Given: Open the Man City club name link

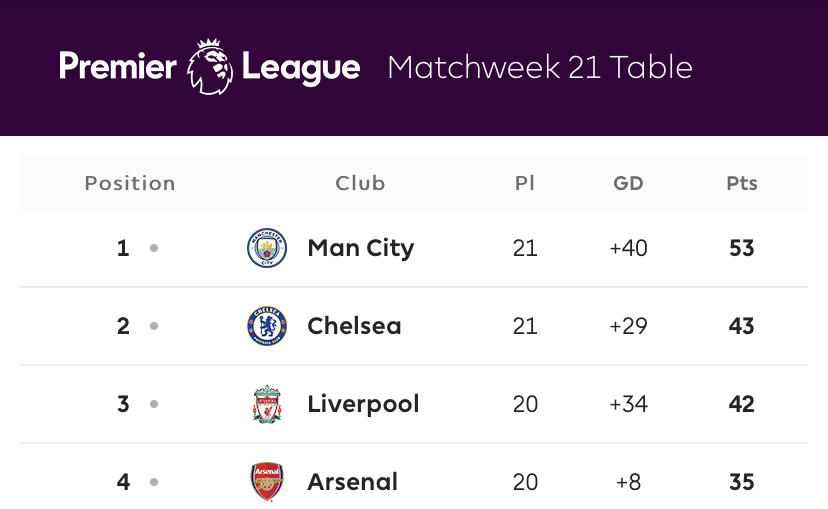Looking at the screenshot, I should [x=361, y=248].
